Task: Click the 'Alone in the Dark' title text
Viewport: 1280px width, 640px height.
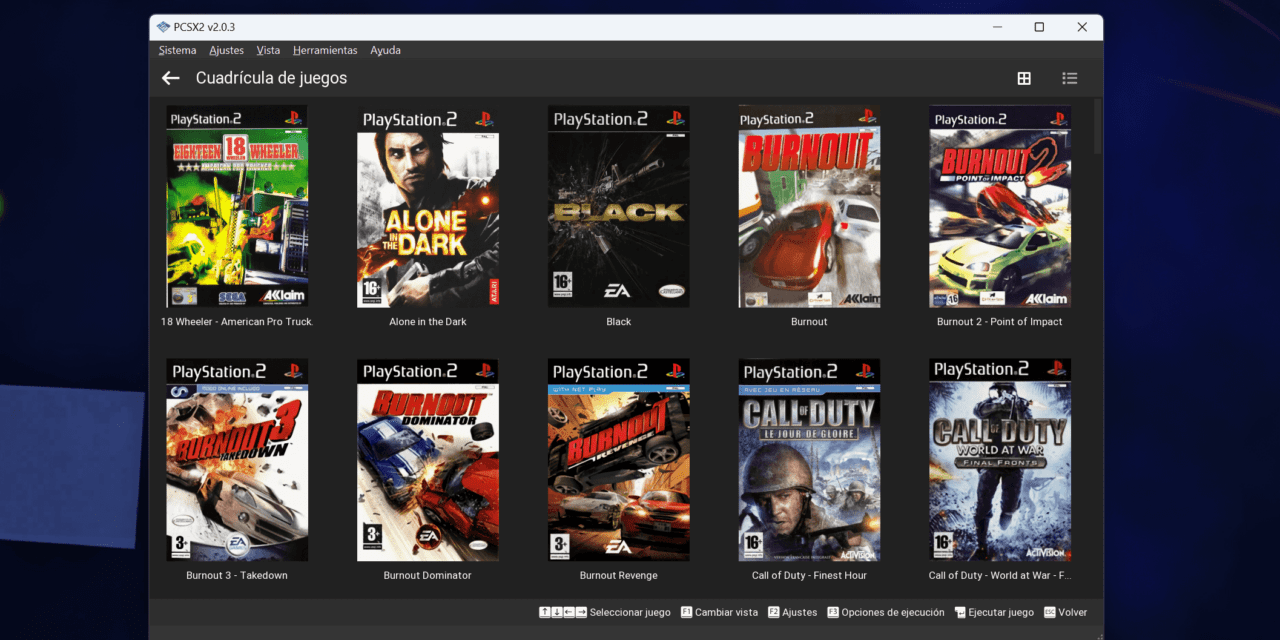Action: point(428,322)
